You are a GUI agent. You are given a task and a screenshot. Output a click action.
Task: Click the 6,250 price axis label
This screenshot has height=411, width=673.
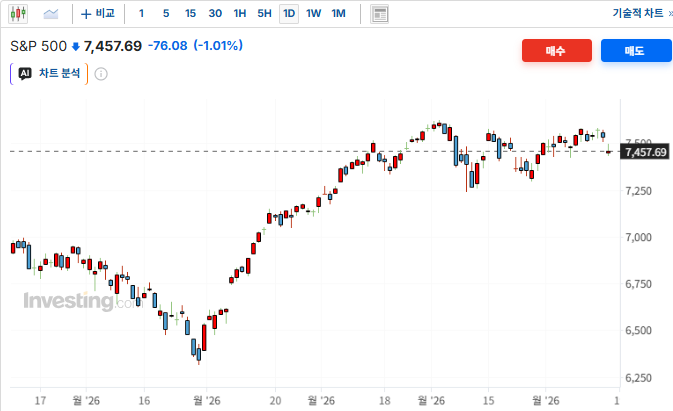pyautogui.click(x=638, y=378)
